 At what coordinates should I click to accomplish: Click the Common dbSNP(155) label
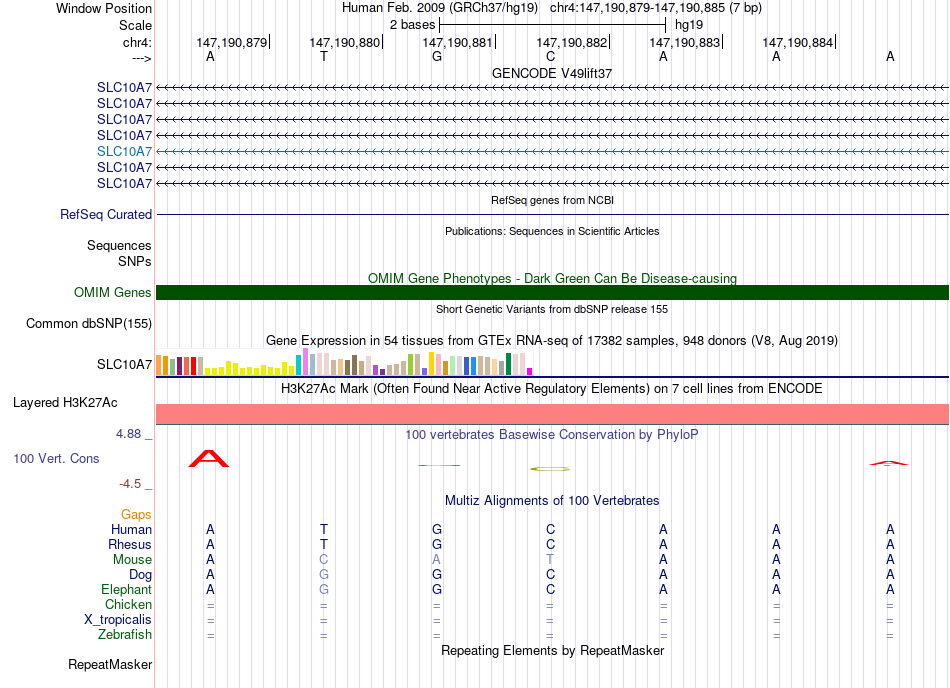tap(89, 323)
